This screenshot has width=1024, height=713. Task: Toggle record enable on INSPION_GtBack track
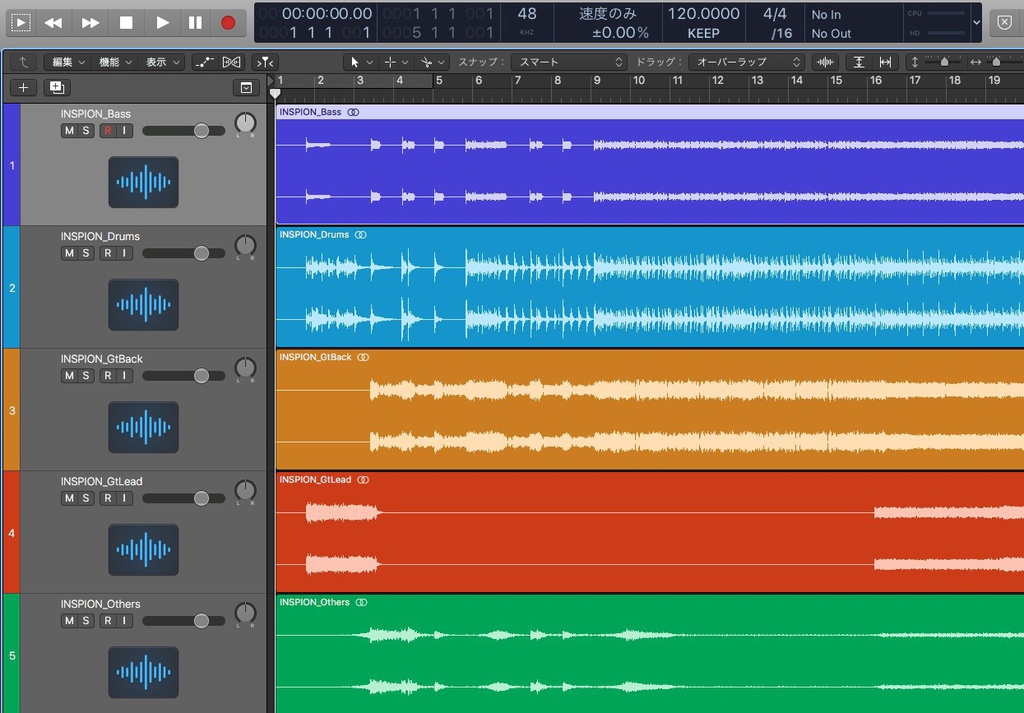click(x=107, y=376)
